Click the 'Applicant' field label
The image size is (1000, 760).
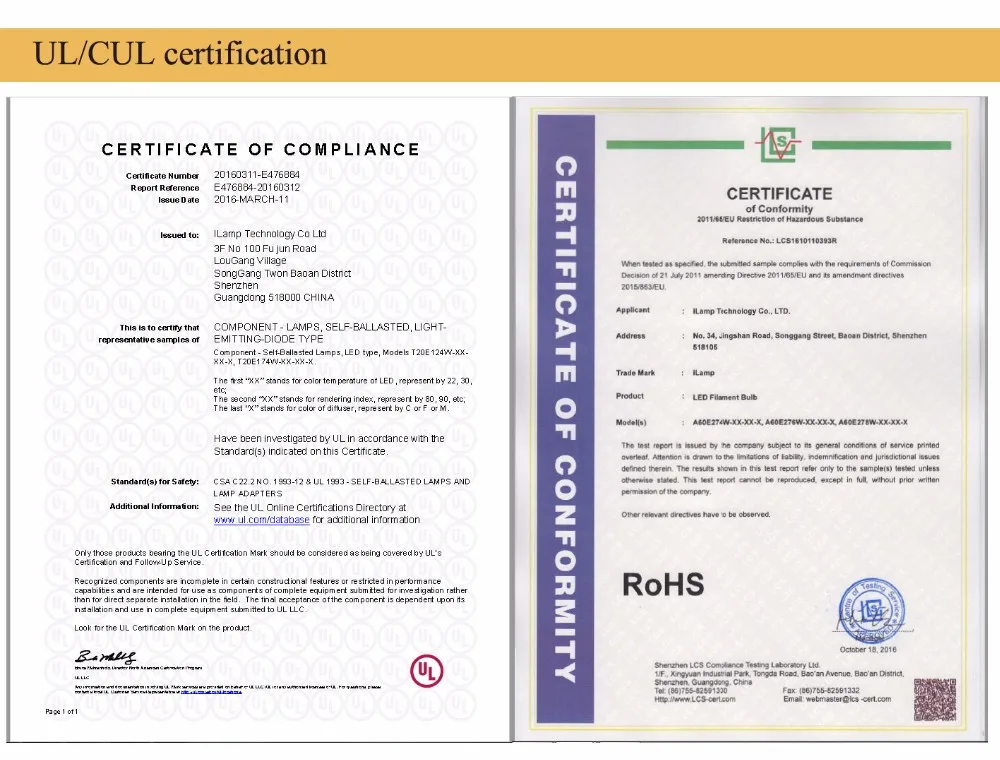pyautogui.click(x=633, y=310)
